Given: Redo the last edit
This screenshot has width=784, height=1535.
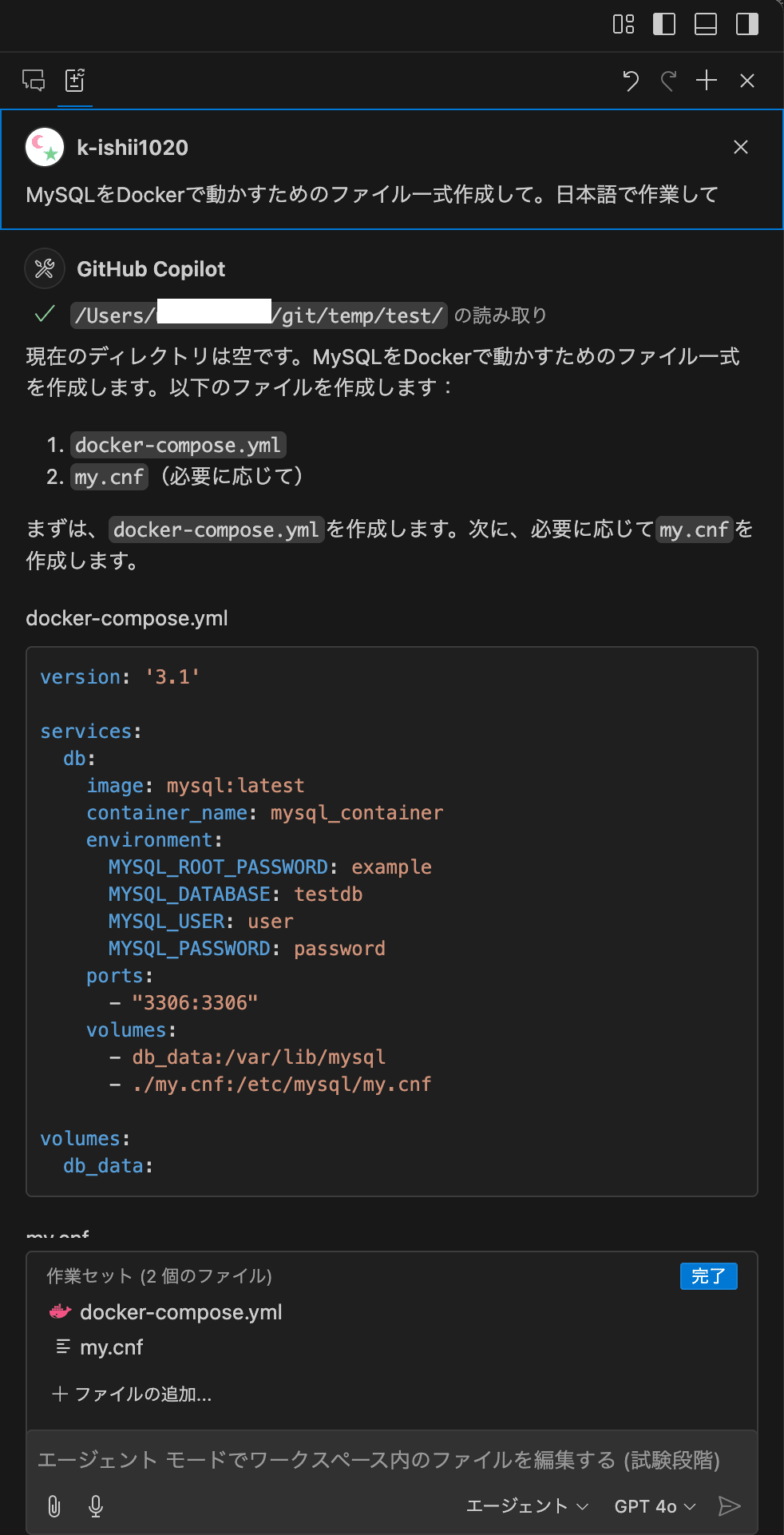Looking at the screenshot, I should (x=669, y=81).
